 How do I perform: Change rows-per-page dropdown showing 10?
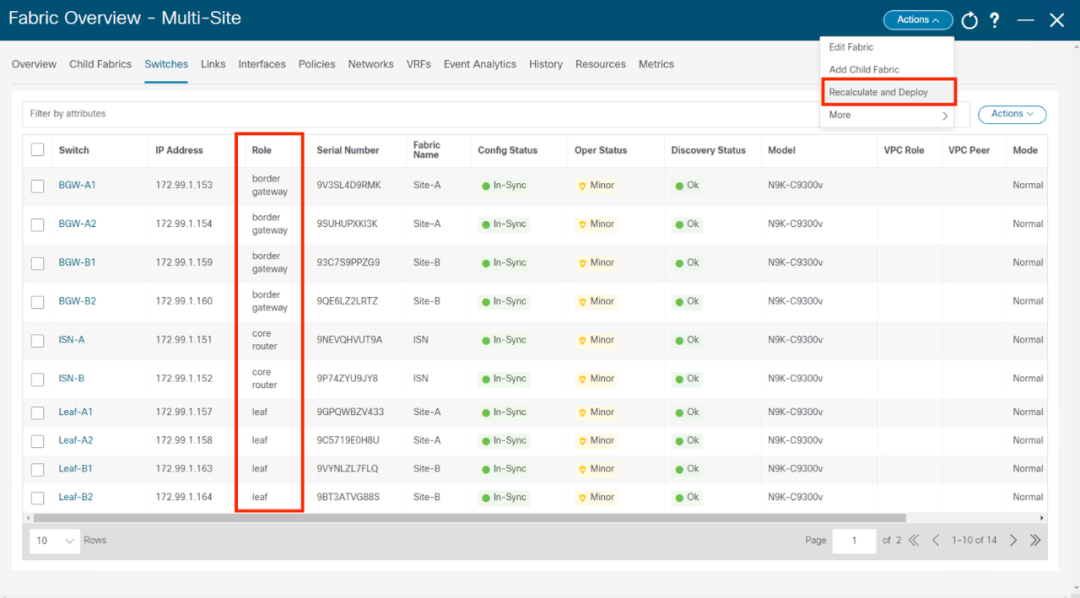tap(54, 541)
